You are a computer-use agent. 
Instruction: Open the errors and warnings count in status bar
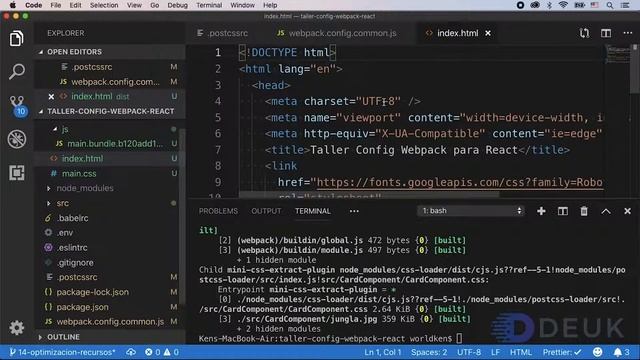(x=162, y=352)
